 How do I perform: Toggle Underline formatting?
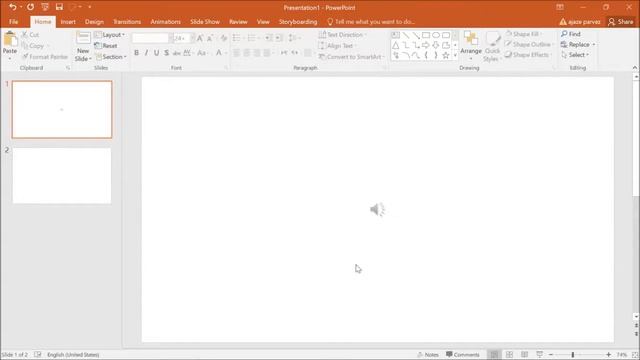click(x=156, y=53)
